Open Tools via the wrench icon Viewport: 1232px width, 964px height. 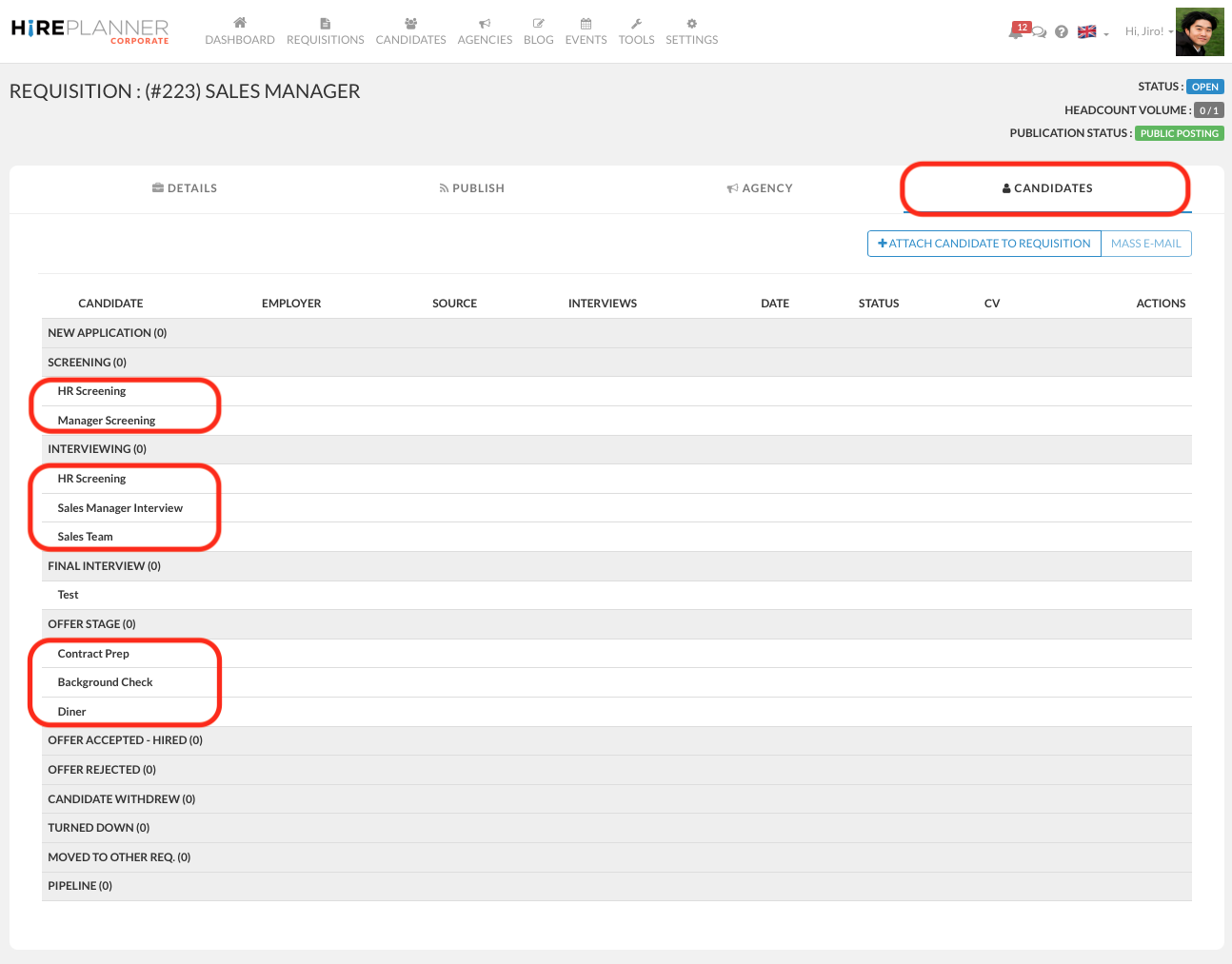click(636, 24)
